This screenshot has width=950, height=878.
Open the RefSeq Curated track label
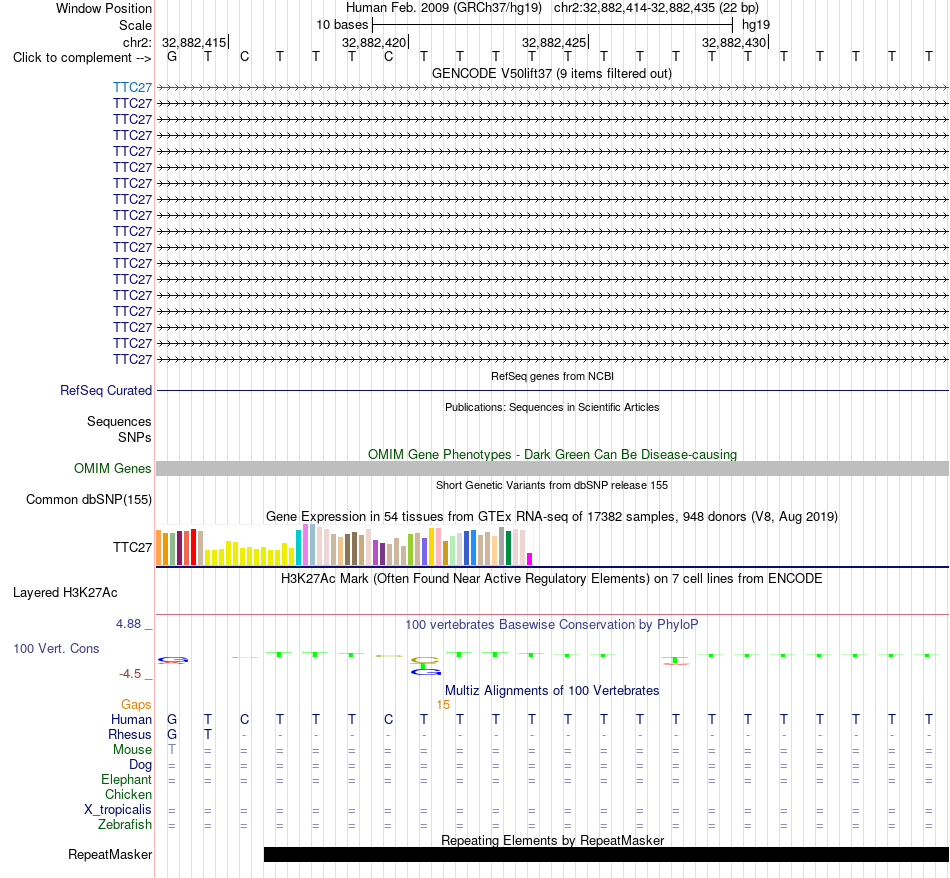coord(105,390)
